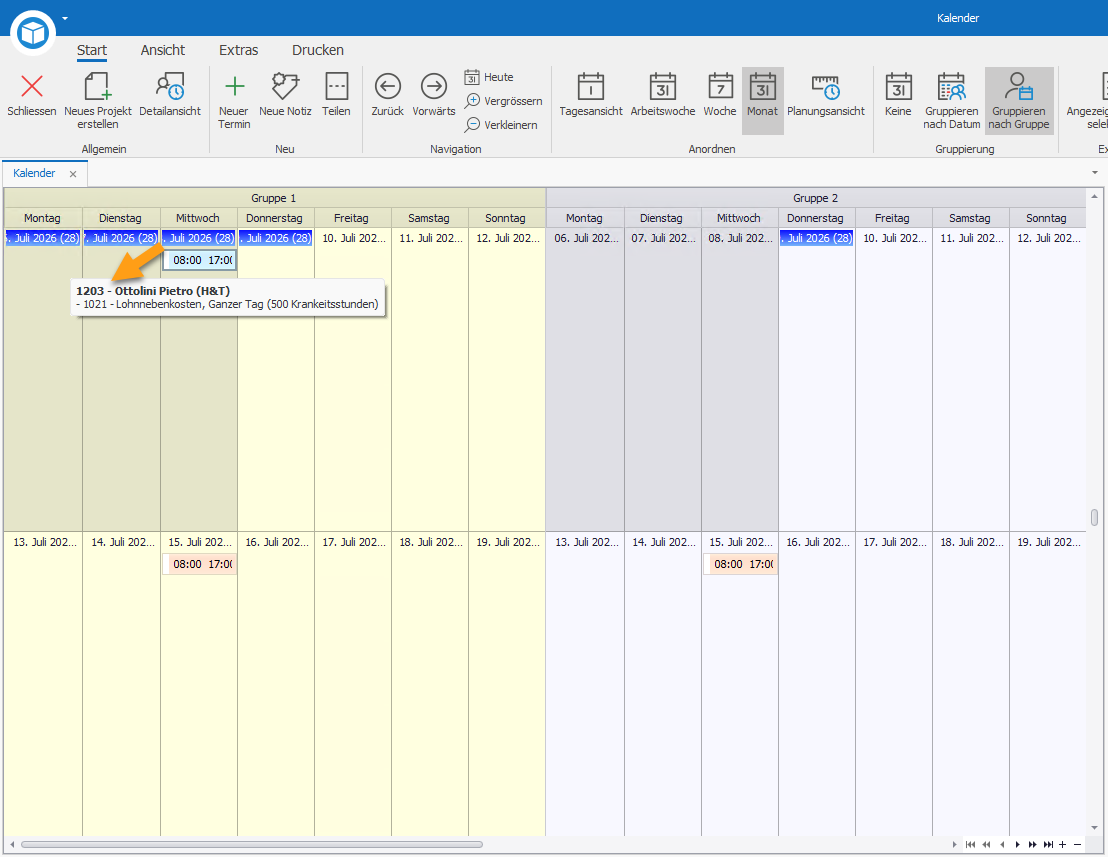
Task: Select the Kalender document tab
Action: coord(34,173)
